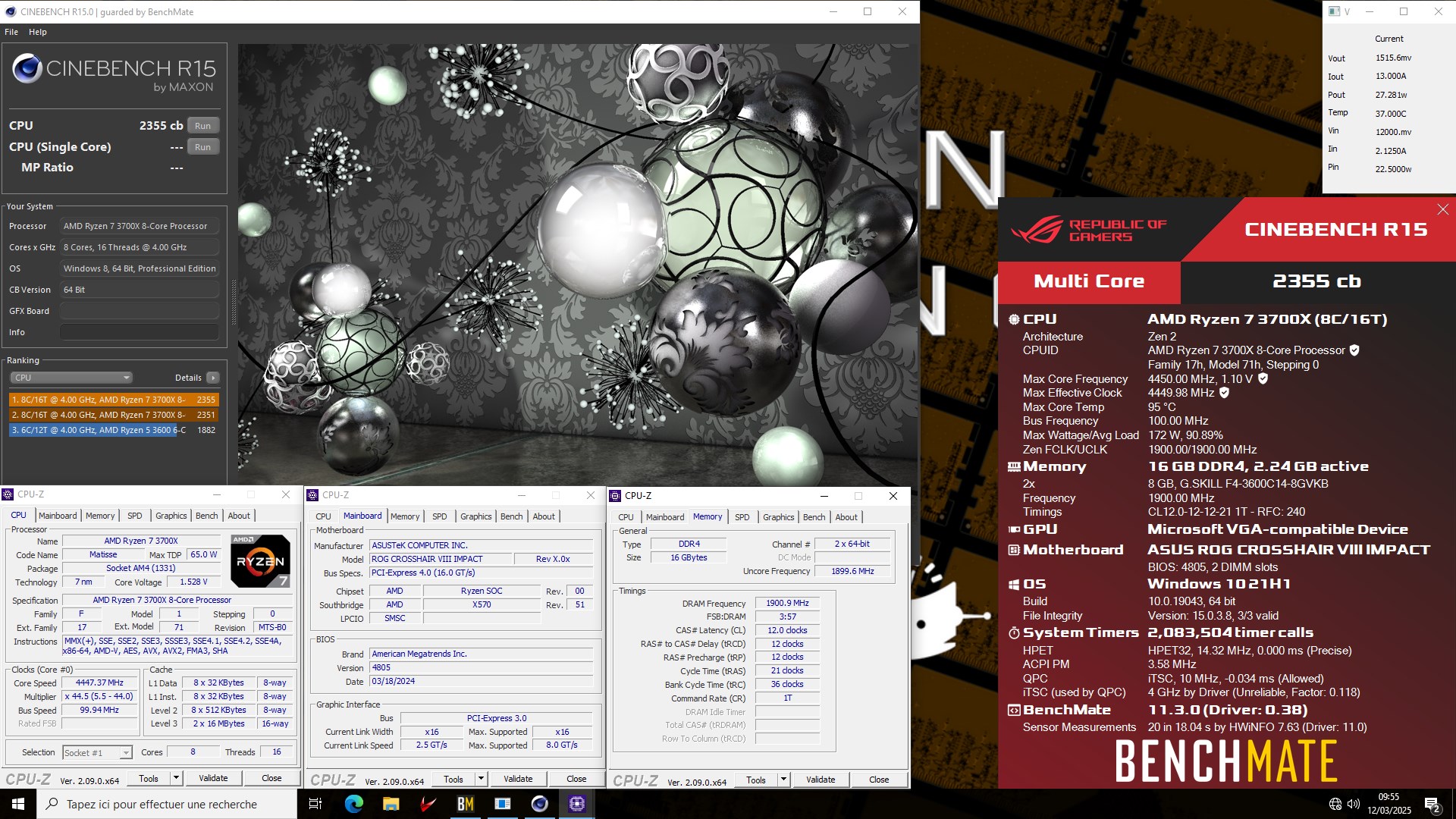Open notification center icon
The width and height of the screenshot is (1456, 819).
click(1432, 805)
